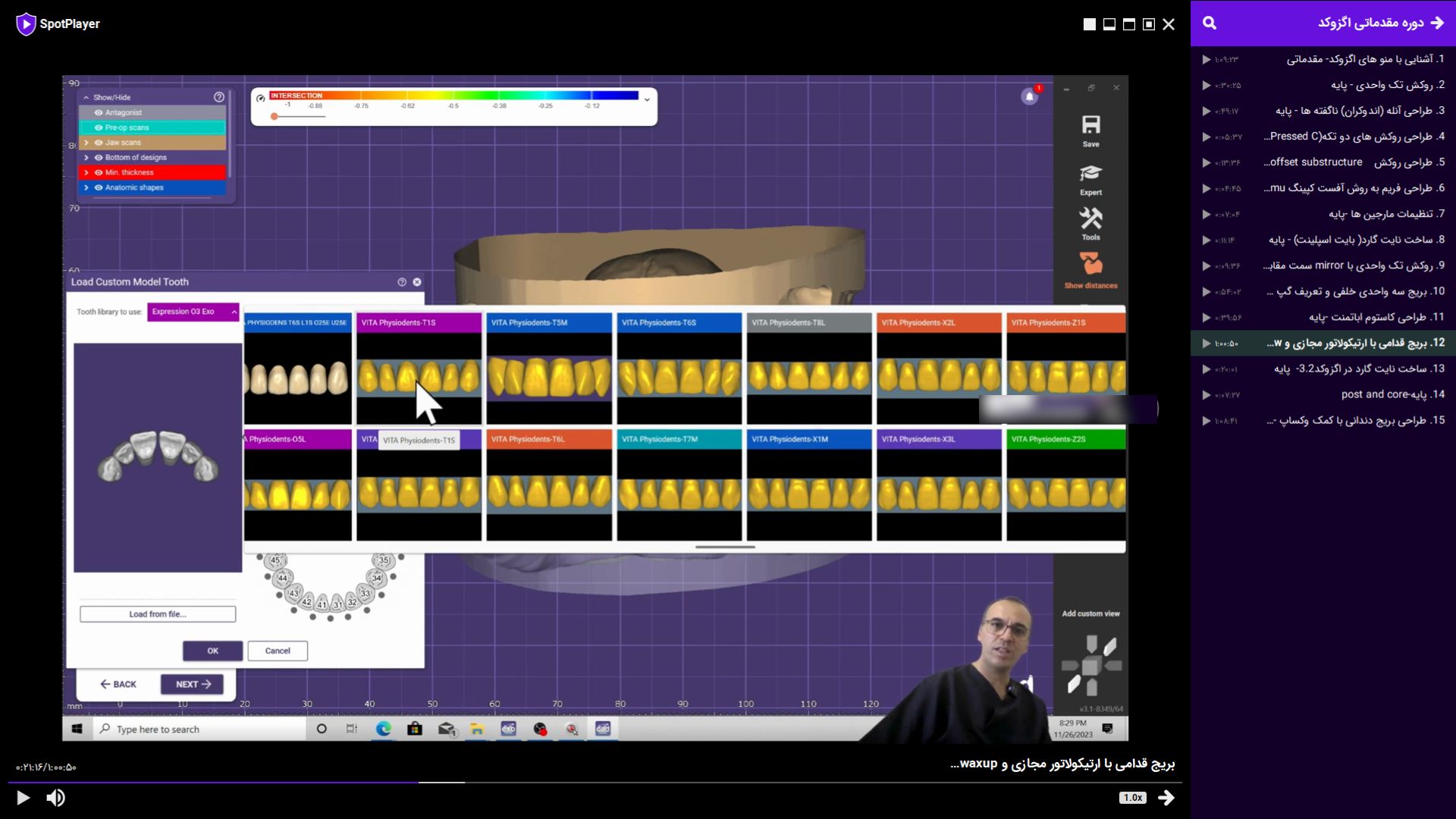Click the Save icon in exocad toolbar
1456x819 pixels.
pyautogui.click(x=1090, y=130)
